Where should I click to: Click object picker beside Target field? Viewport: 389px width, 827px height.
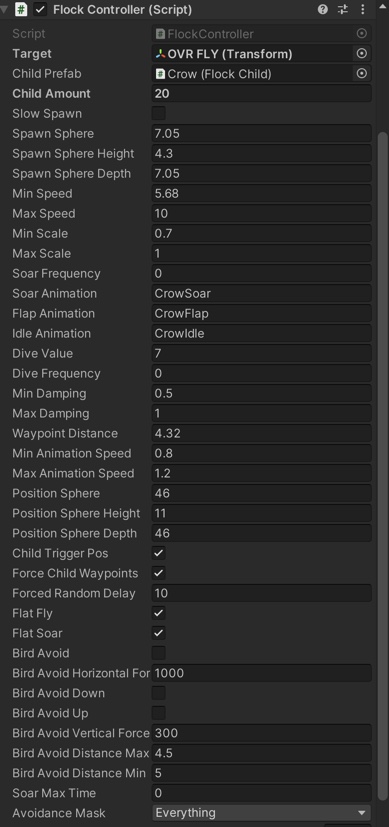(x=362, y=53)
